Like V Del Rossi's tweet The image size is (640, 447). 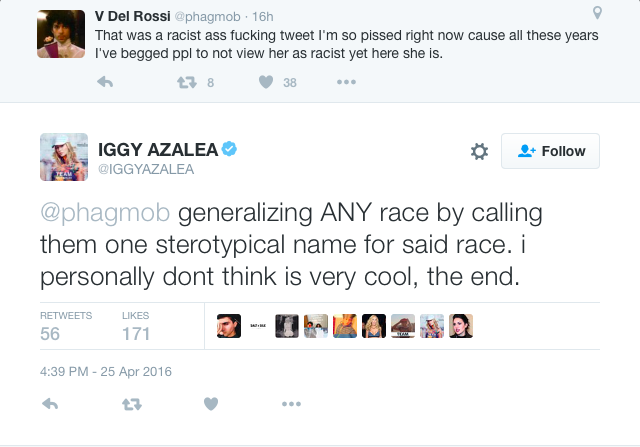tap(265, 83)
